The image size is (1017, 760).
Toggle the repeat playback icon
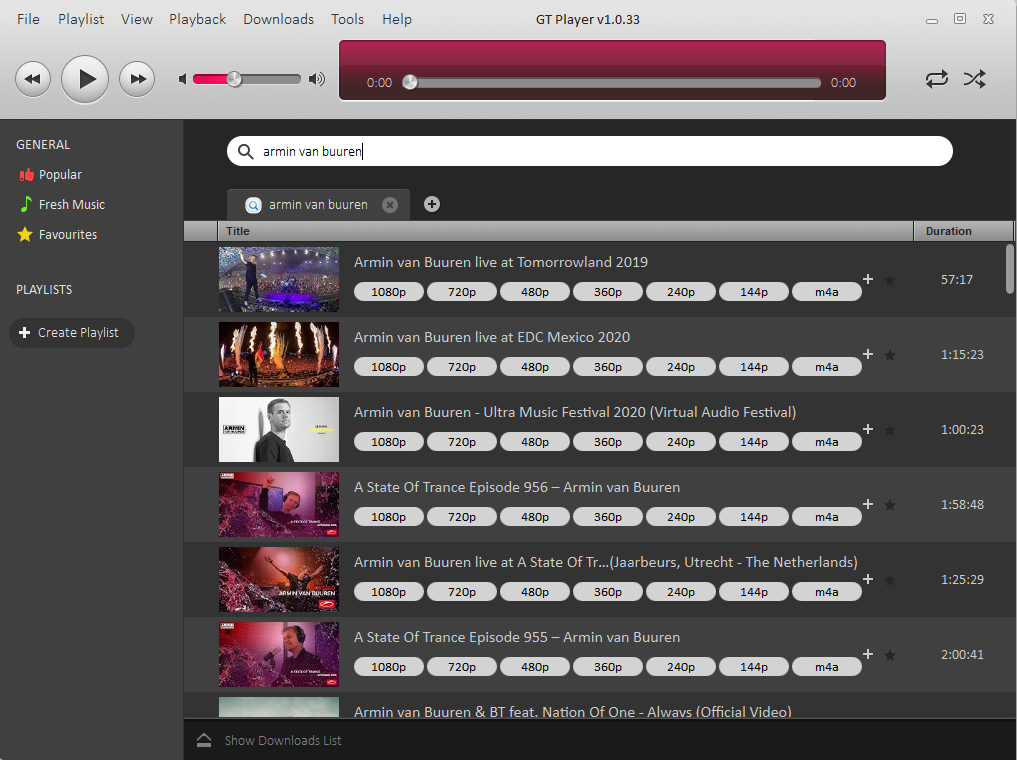point(937,79)
